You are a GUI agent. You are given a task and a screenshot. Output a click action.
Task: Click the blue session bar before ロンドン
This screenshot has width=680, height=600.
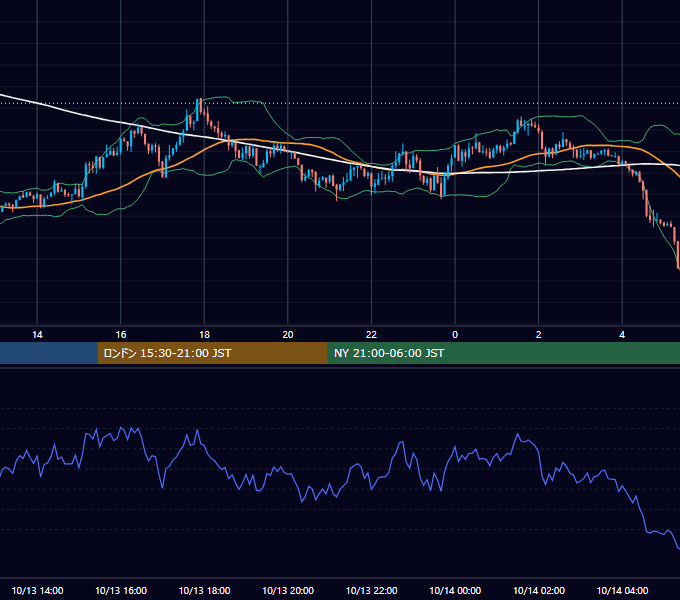[49, 353]
